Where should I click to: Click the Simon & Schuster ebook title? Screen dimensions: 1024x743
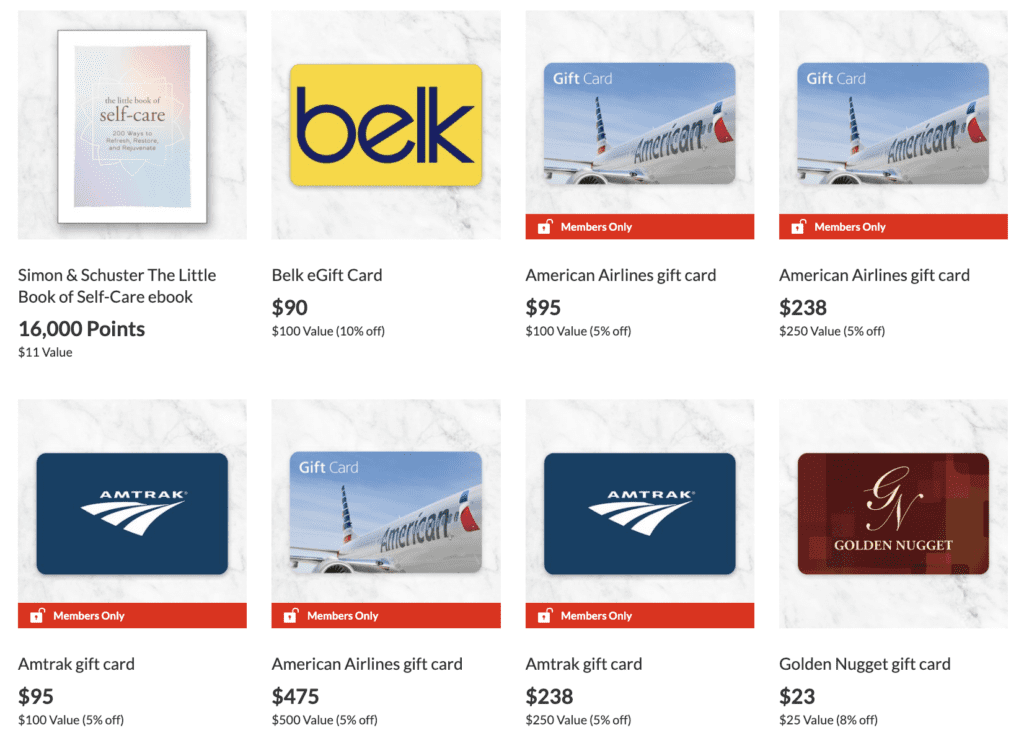(x=117, y=286)
